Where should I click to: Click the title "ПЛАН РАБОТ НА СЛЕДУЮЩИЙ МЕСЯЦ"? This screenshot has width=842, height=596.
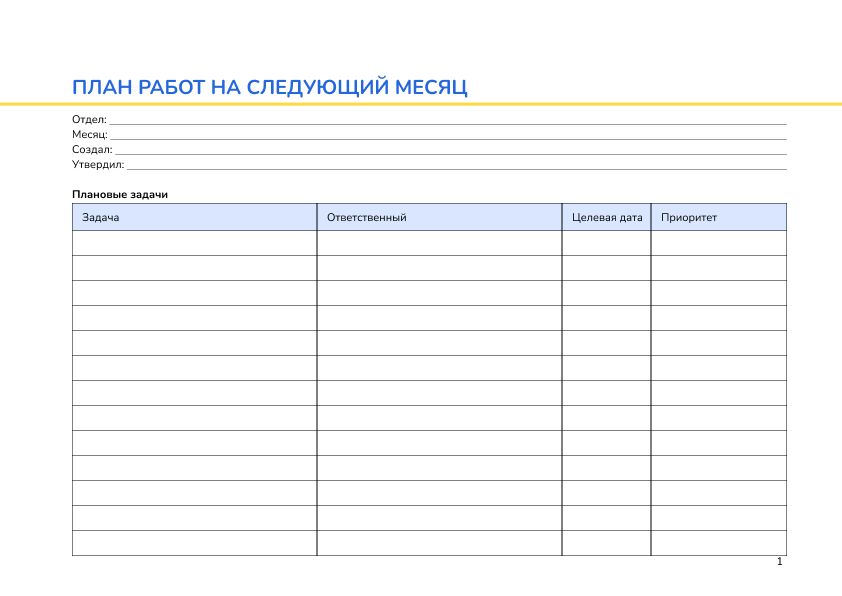click(x=270, y=88)
